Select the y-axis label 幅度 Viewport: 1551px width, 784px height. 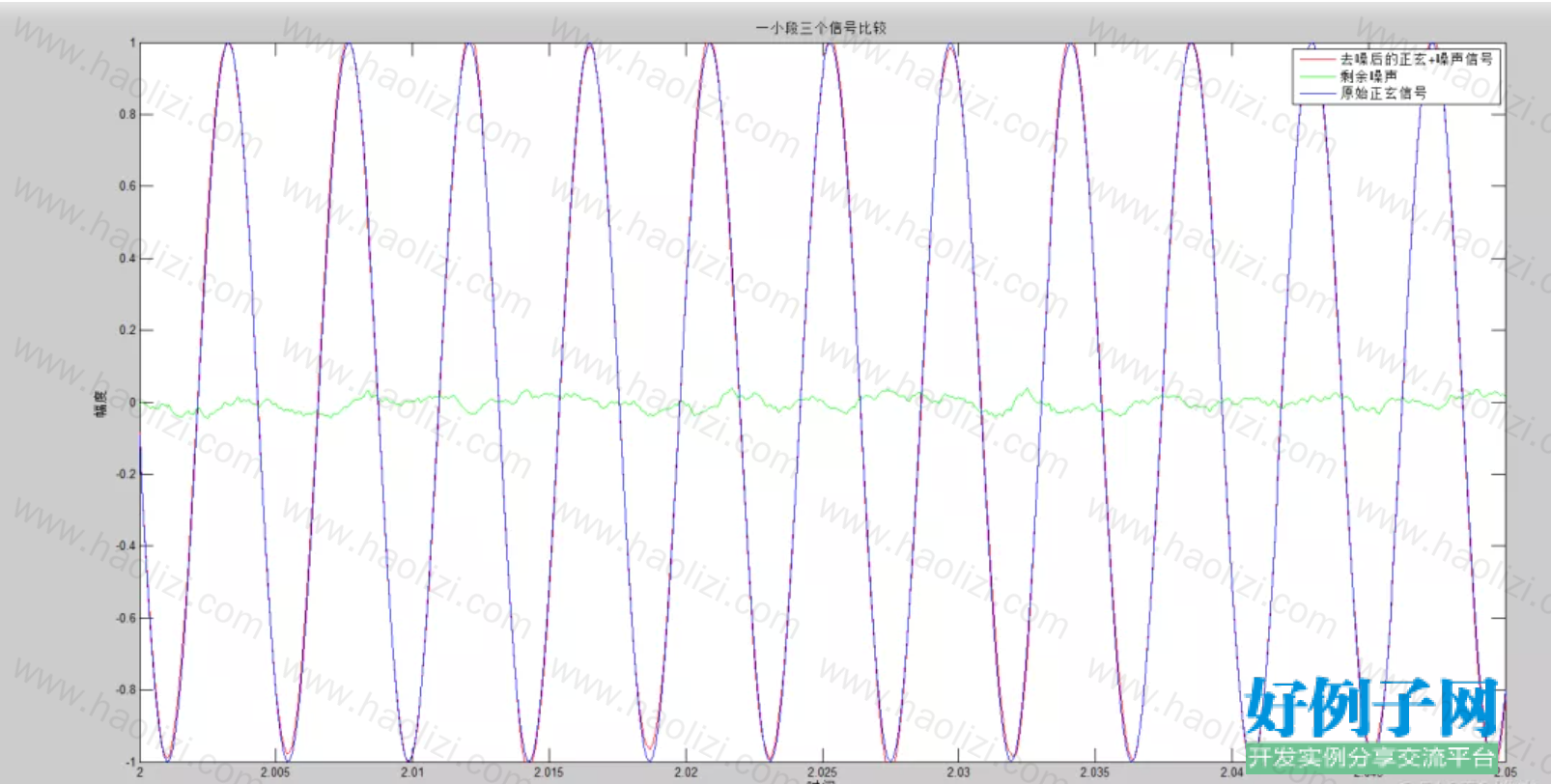[x=100, y=403]
